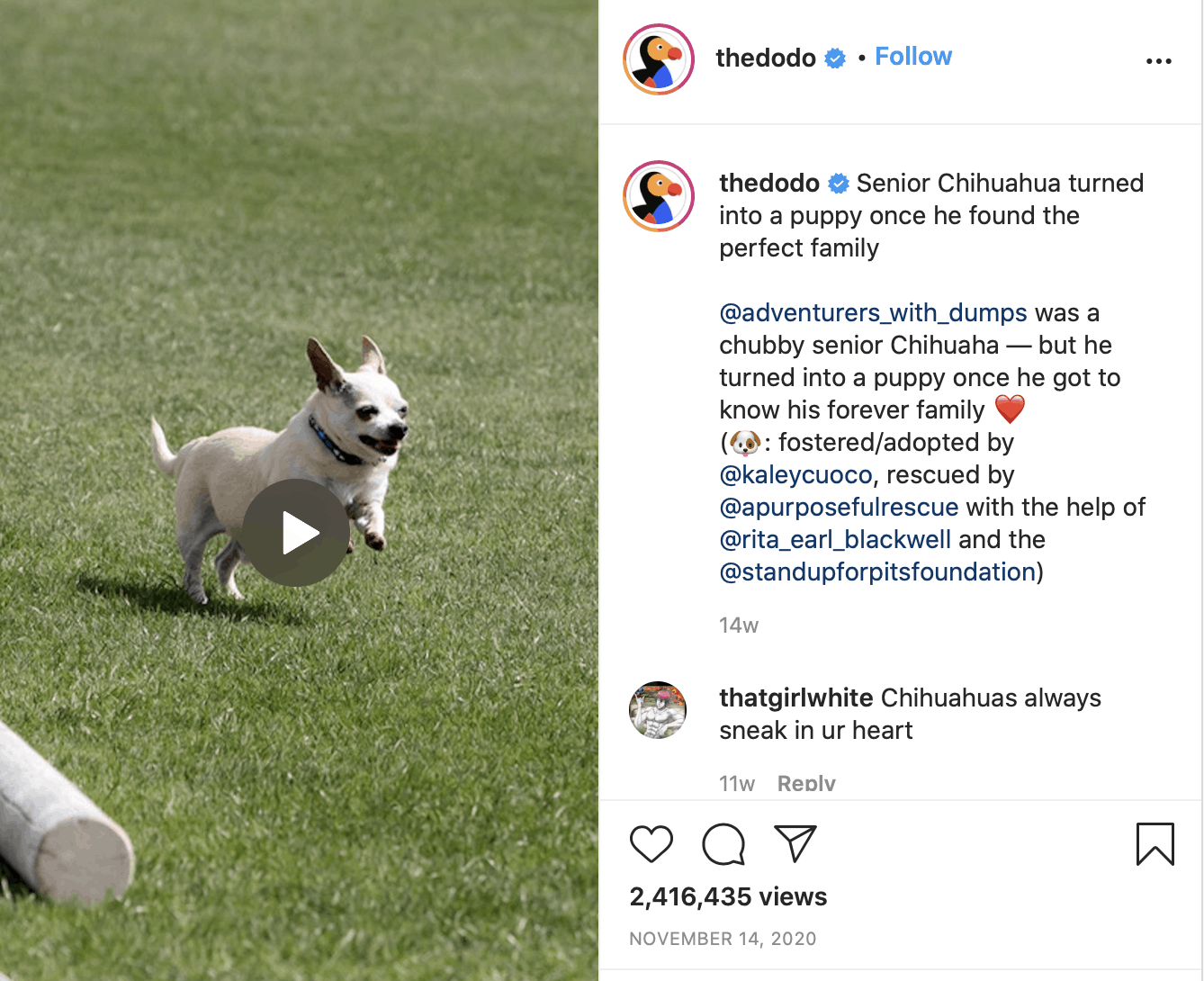Open the comment bubble icon
The width and height of the screenshot is (1204, 981).
723,844
